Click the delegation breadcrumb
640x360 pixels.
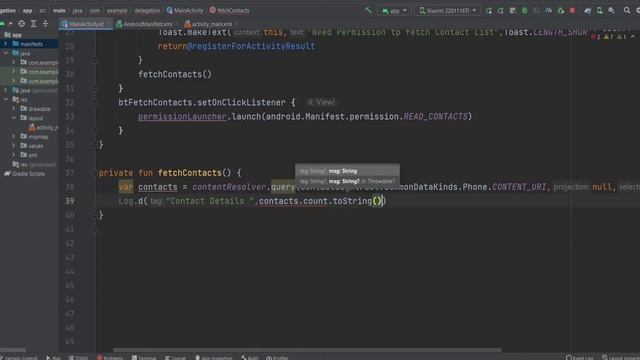coord(147,11)
